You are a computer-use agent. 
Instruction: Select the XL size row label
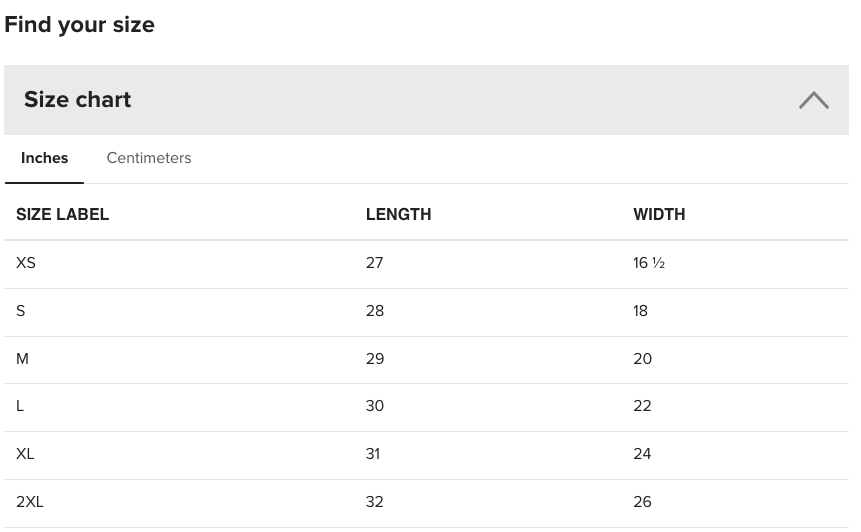25,454
